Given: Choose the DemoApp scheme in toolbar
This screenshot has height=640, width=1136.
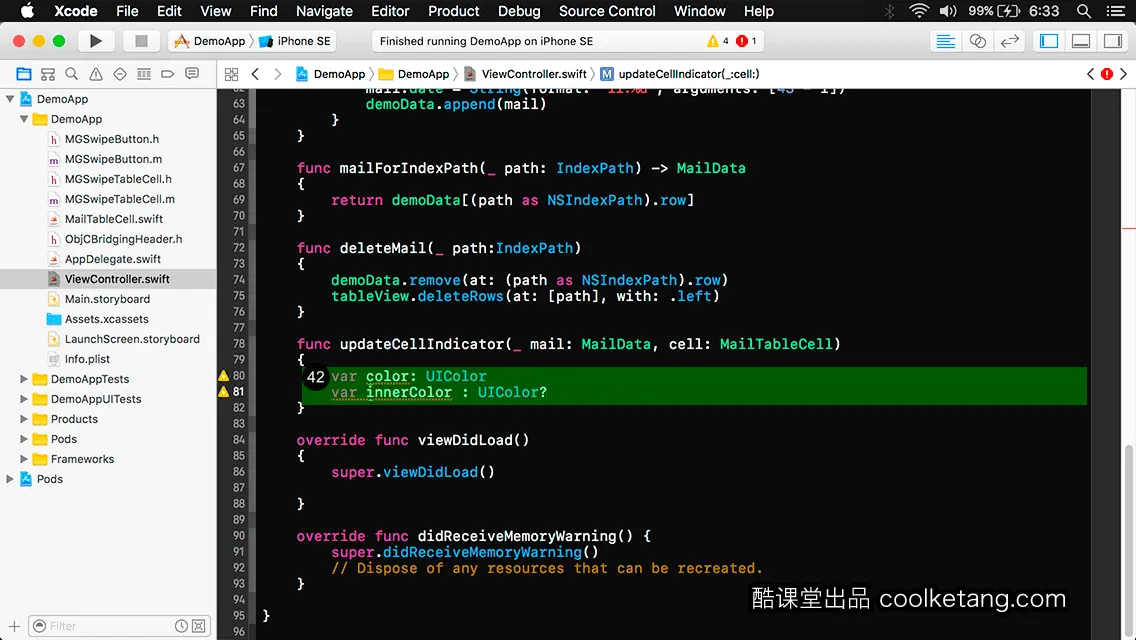Looking at the screenshot, I should coord(210,41).
